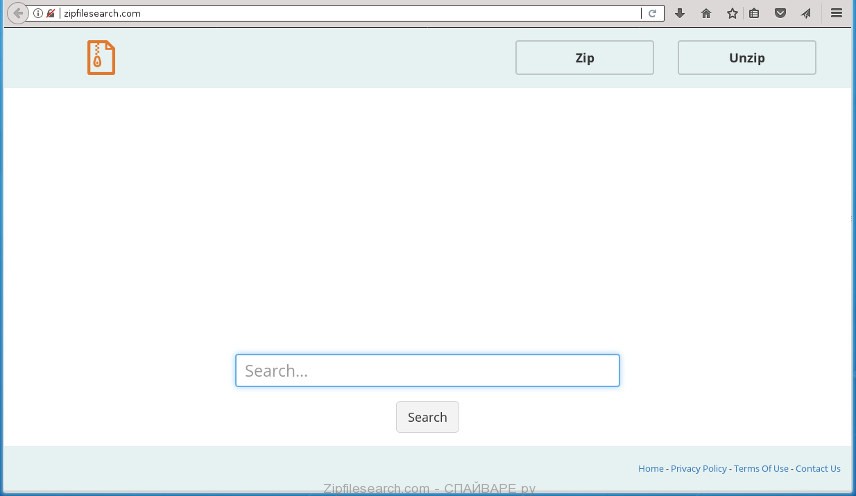Open the downloads arrow icon
The width and height of the screenshot is (856, 496).
(680, 13)
